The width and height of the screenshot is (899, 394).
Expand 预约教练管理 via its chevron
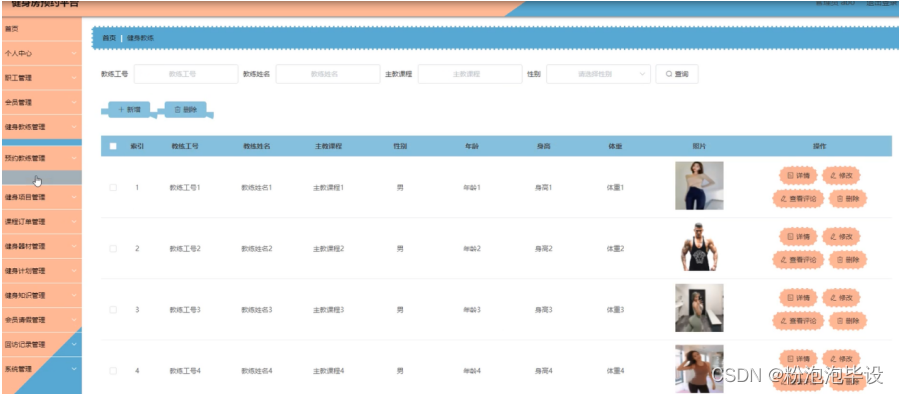74,158
